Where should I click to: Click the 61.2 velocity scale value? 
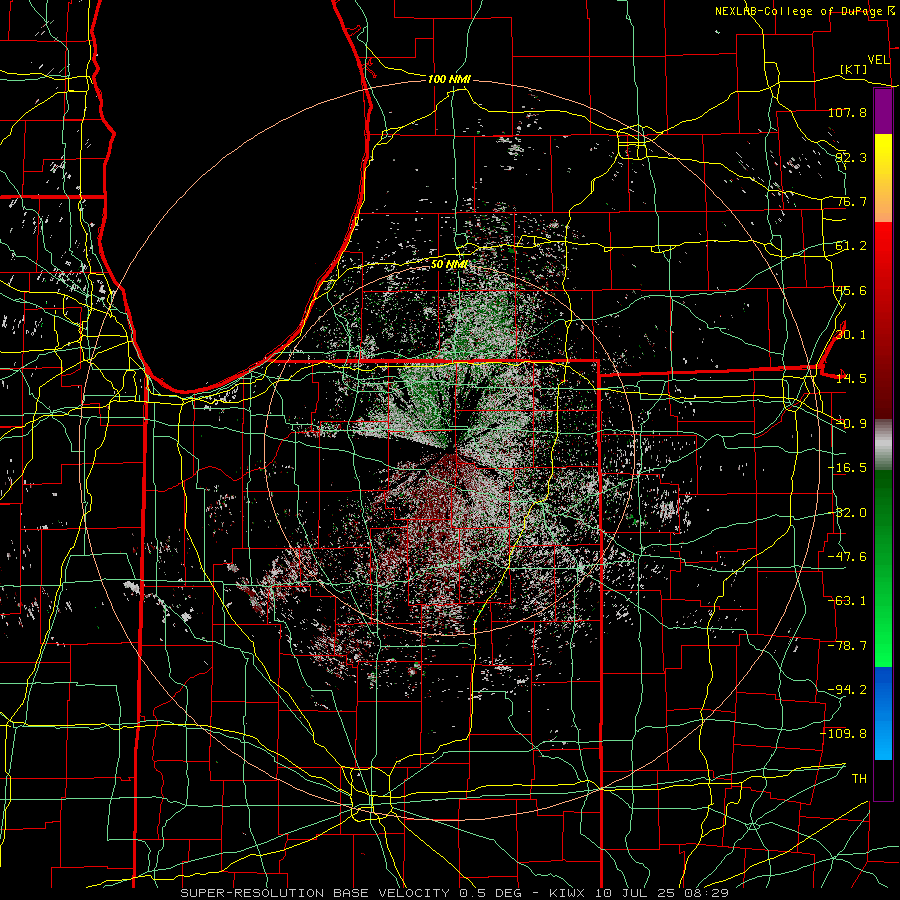tap(851, 246)
